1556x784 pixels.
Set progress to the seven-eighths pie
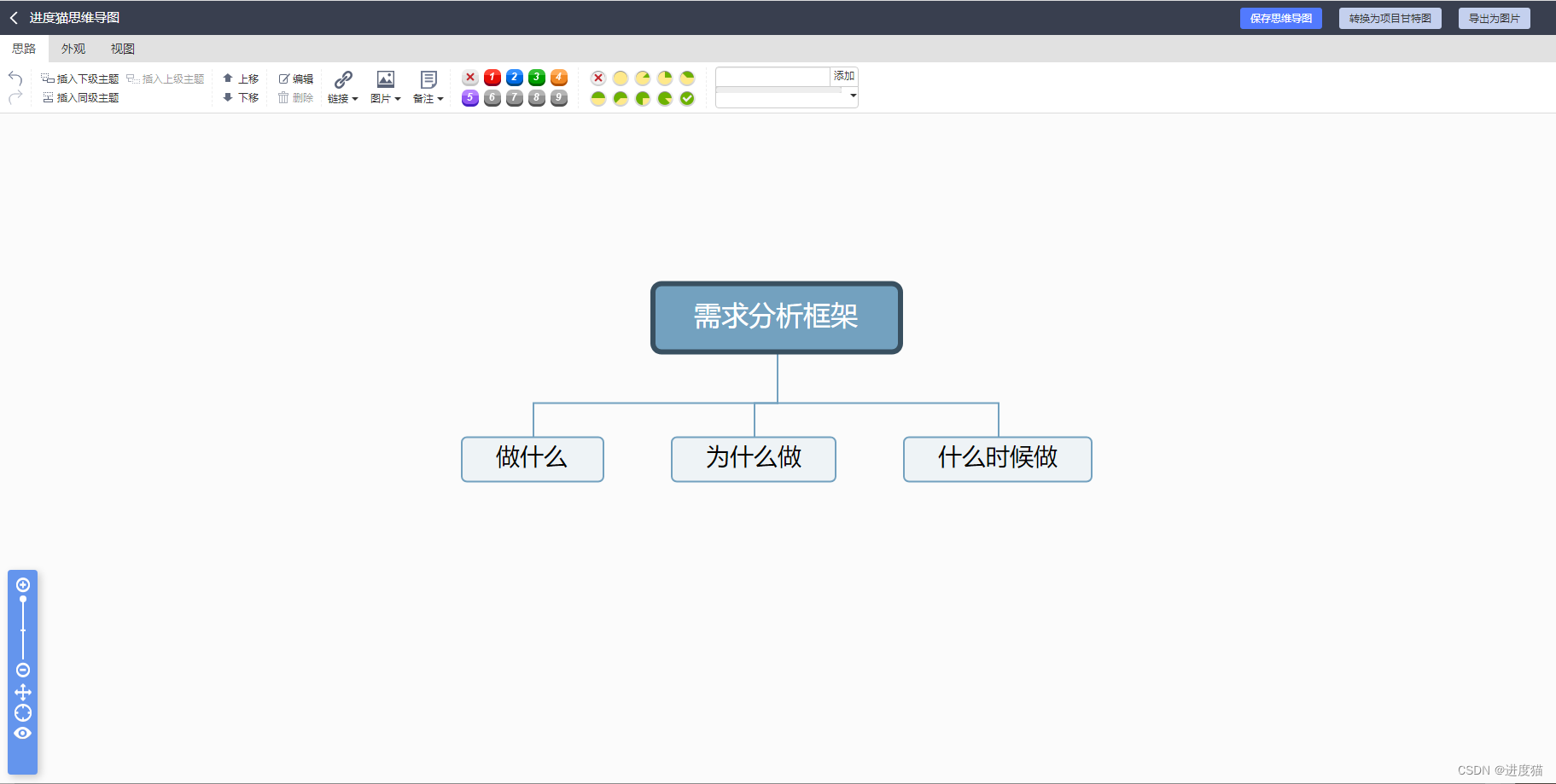point(665,98)
